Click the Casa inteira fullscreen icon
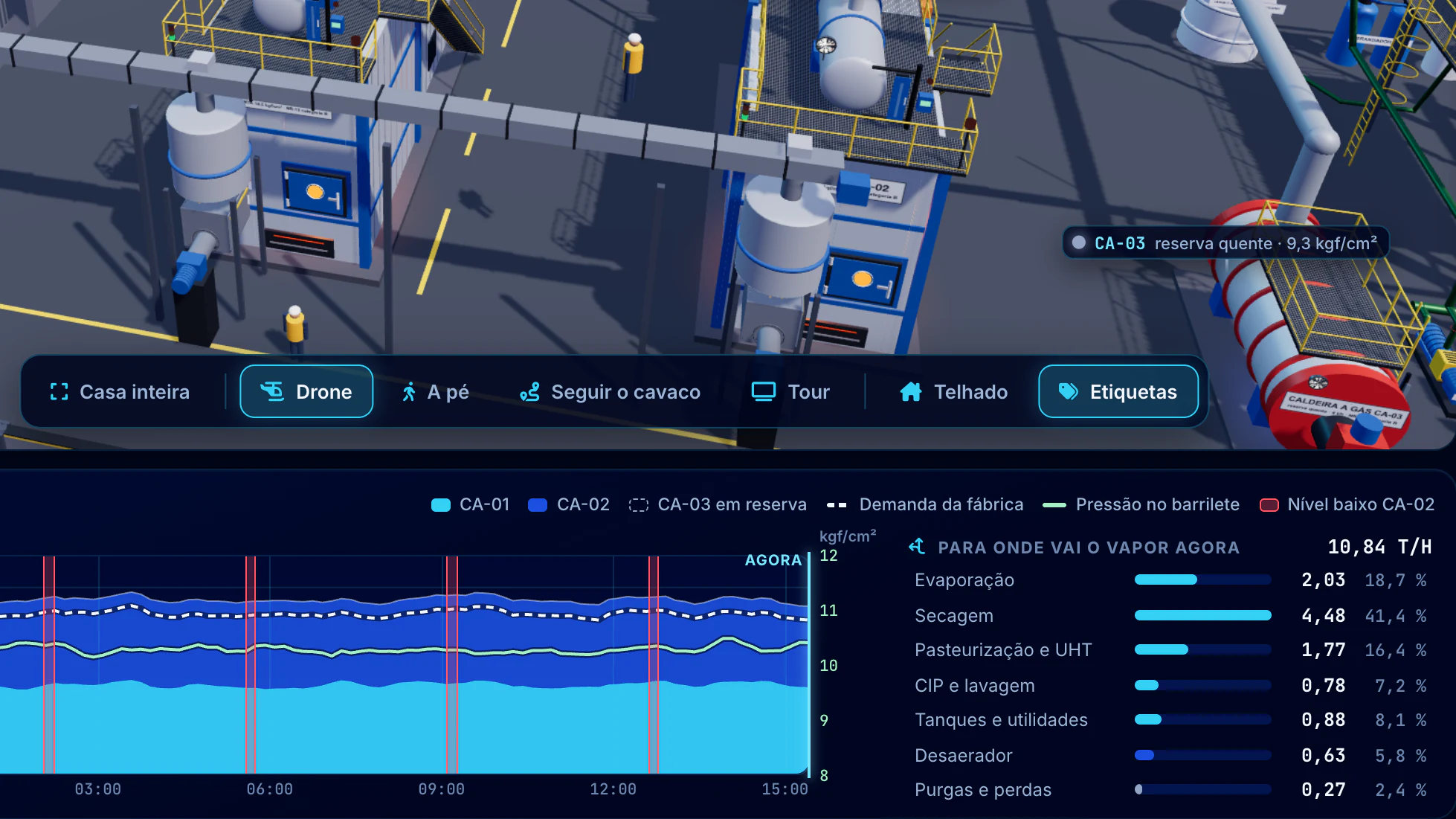Viewport: 1456px width, 819px height. [59, 392]
